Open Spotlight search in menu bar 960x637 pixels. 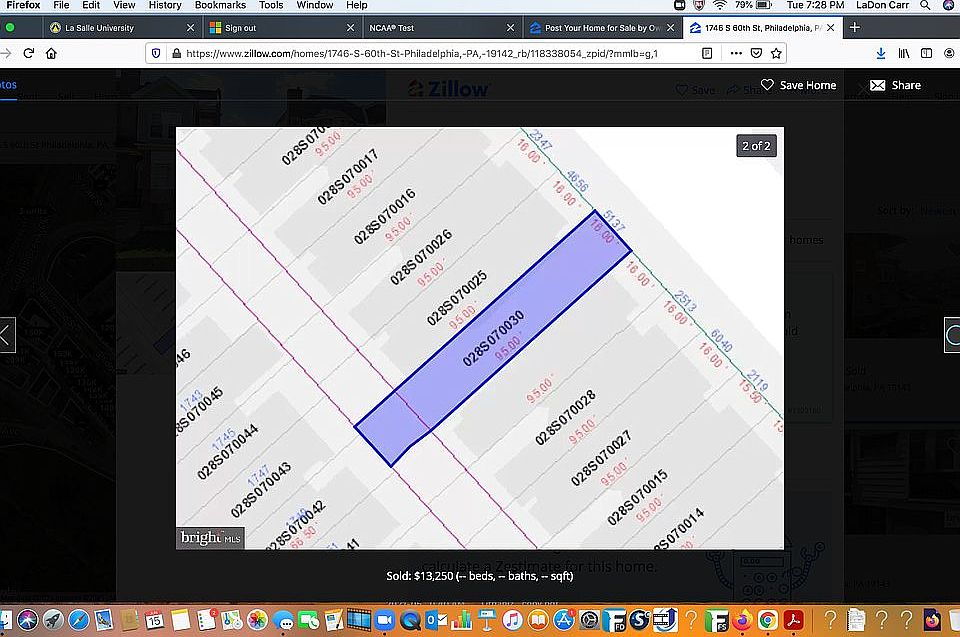[x=925, y=6]
